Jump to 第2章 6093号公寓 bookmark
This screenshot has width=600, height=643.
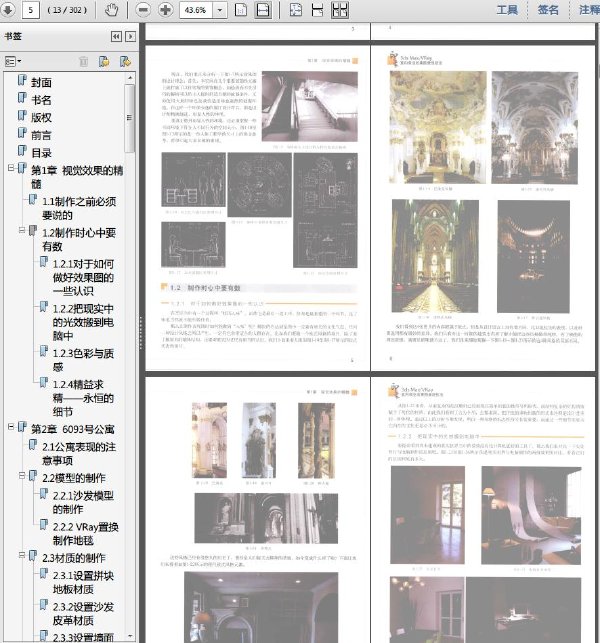[x=73, y=429]
